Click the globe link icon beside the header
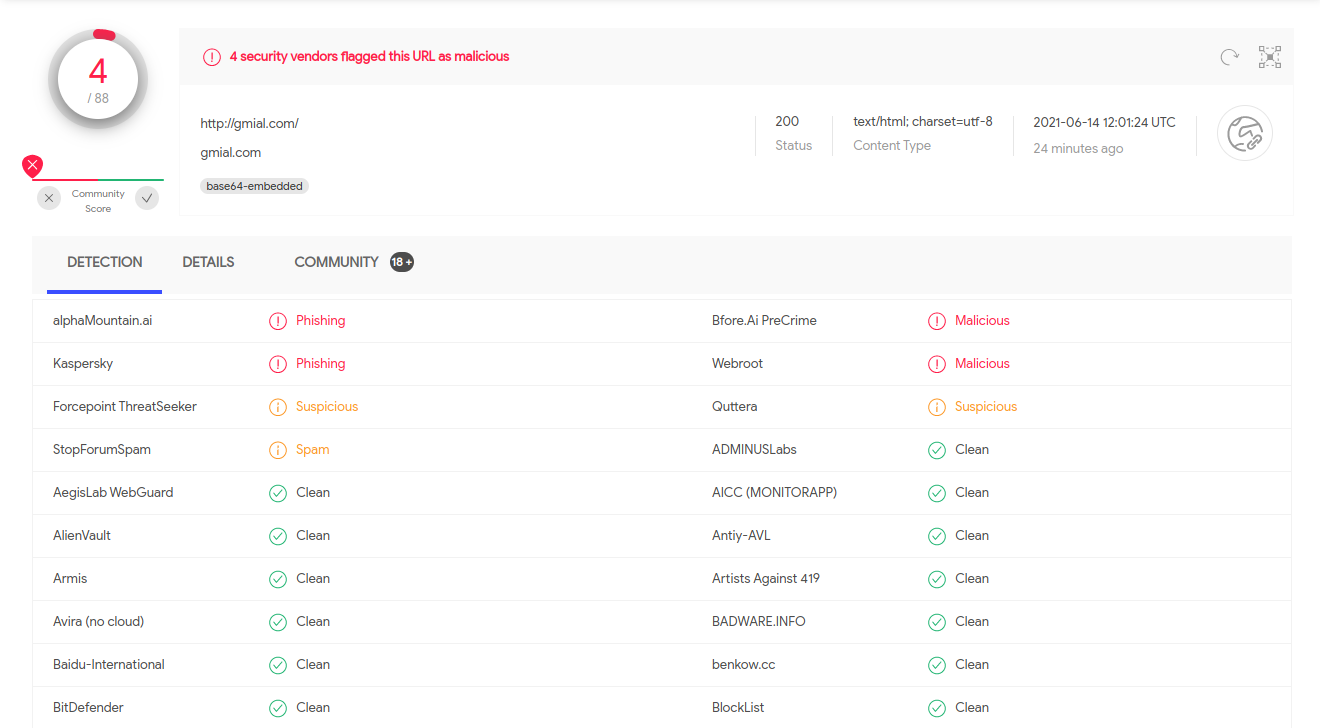This screenshot has height=728, width=1320. [1244, 133]
